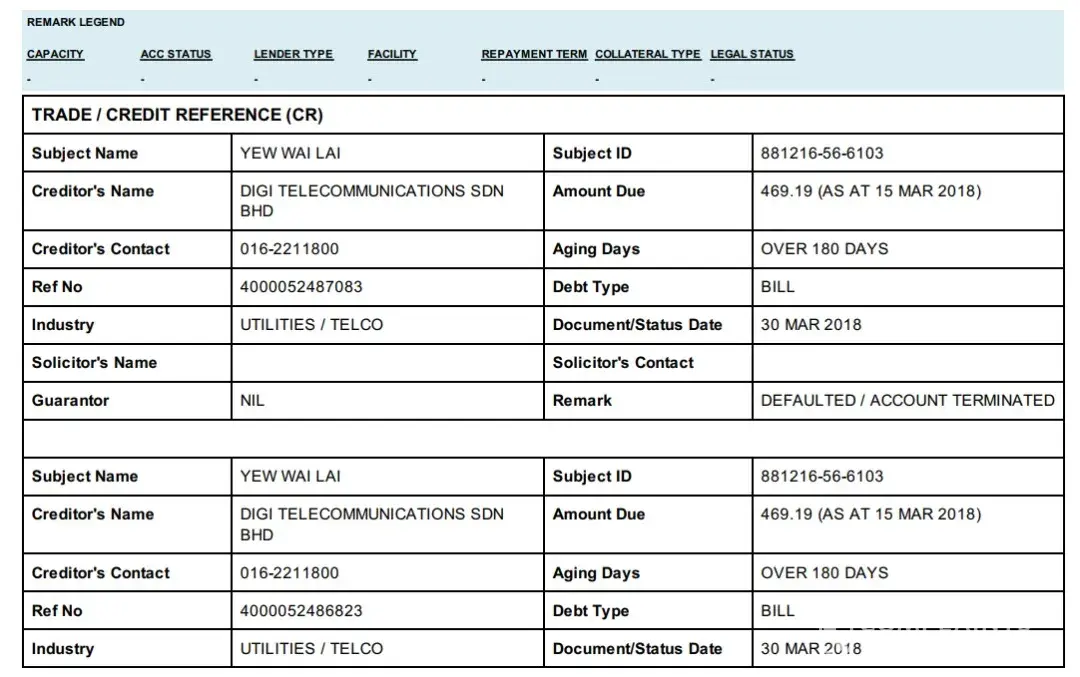Click the Guarantor field label
The image size is (1080, 677).
click(70, 400)
